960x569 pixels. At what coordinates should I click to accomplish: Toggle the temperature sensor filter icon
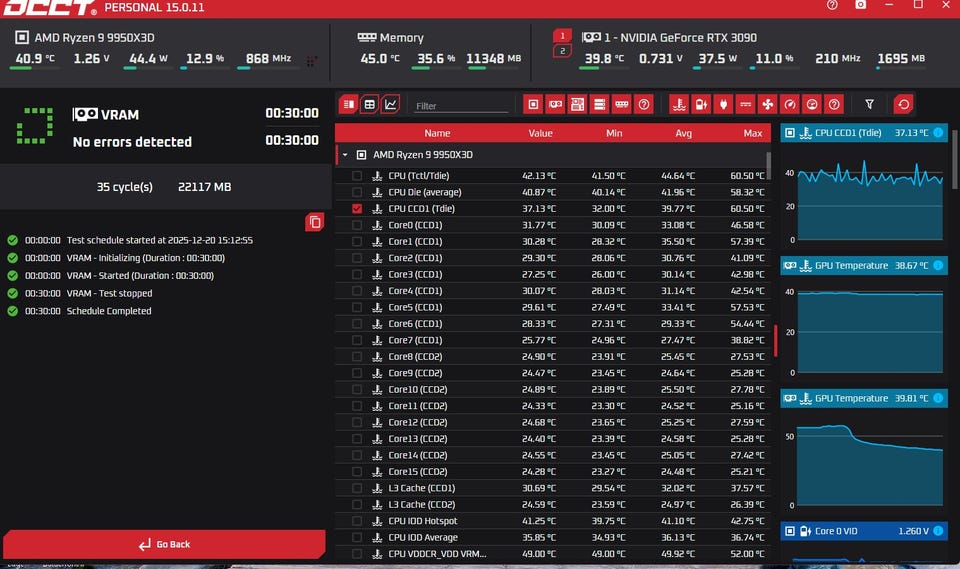coord(679,104)
